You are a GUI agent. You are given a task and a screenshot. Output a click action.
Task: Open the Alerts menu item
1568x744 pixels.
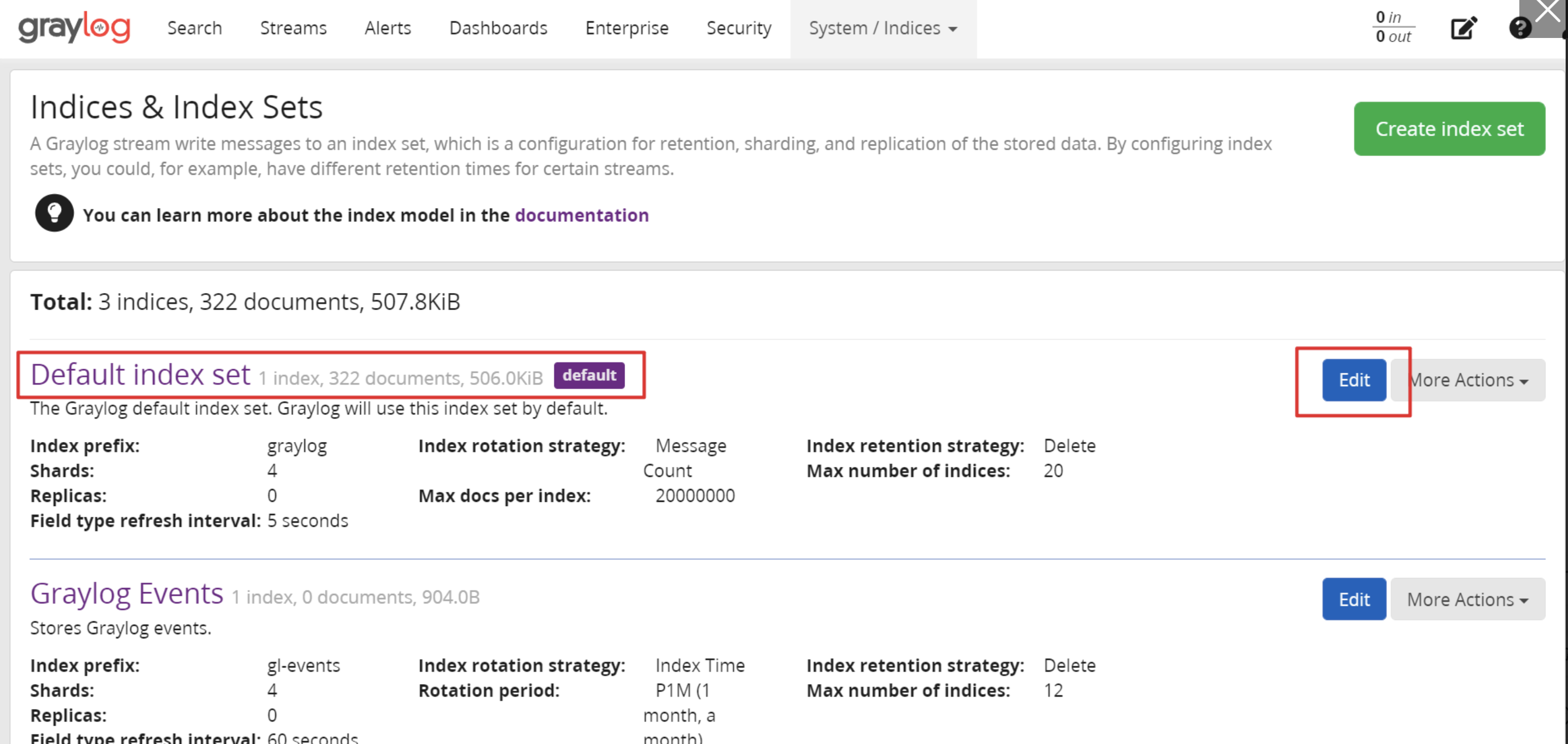pyautogui.click(x=387, y=28)
